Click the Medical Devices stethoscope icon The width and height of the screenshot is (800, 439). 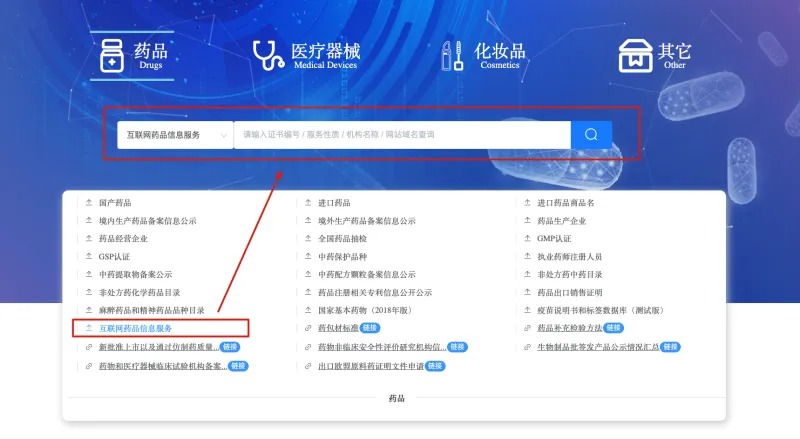click(x=268, y=56)
